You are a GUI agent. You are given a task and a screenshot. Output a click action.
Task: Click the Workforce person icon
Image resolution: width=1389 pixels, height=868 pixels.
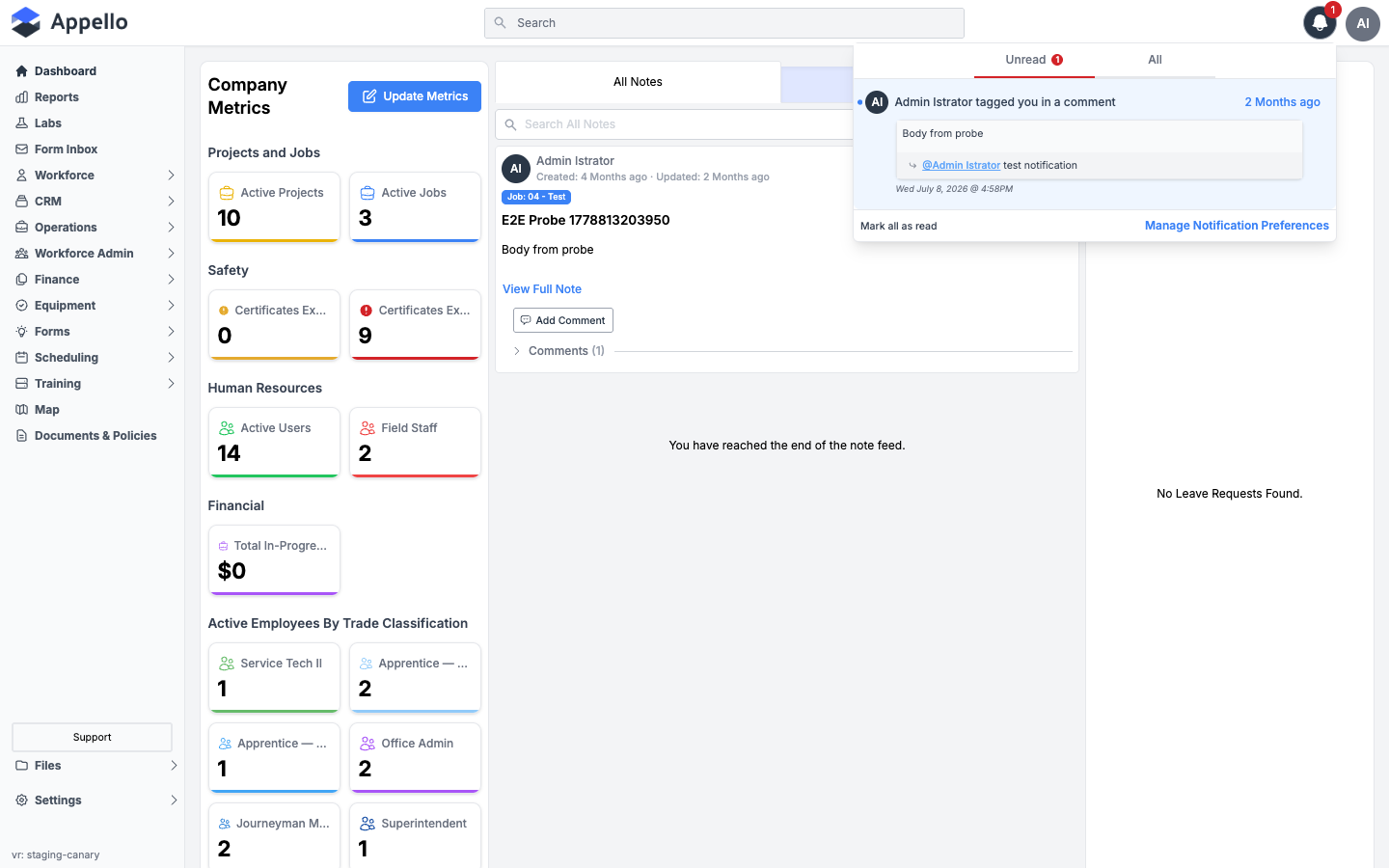tap(21, 176)
